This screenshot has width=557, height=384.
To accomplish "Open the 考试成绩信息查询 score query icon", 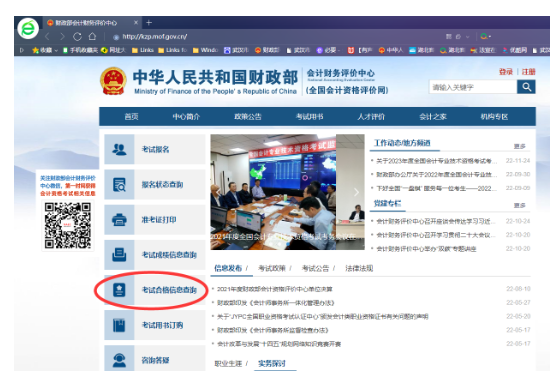I will click(x=119, y=255).
